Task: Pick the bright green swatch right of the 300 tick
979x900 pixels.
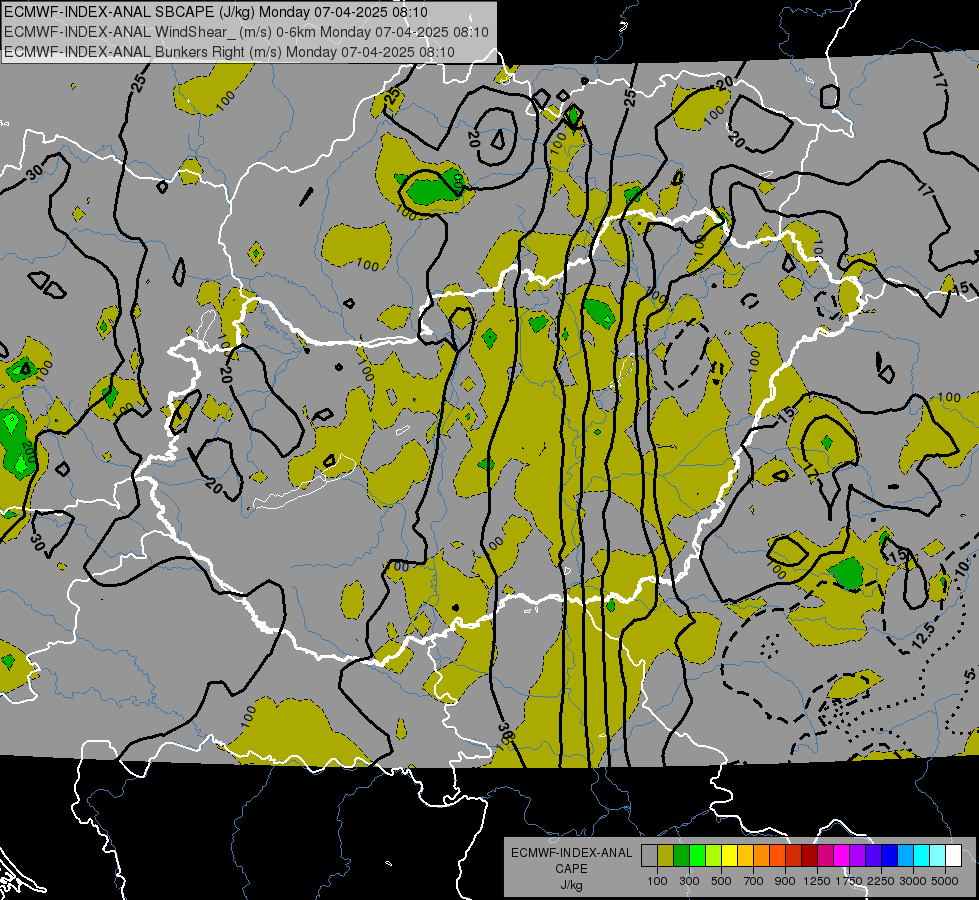Action: tap(697, 856)
